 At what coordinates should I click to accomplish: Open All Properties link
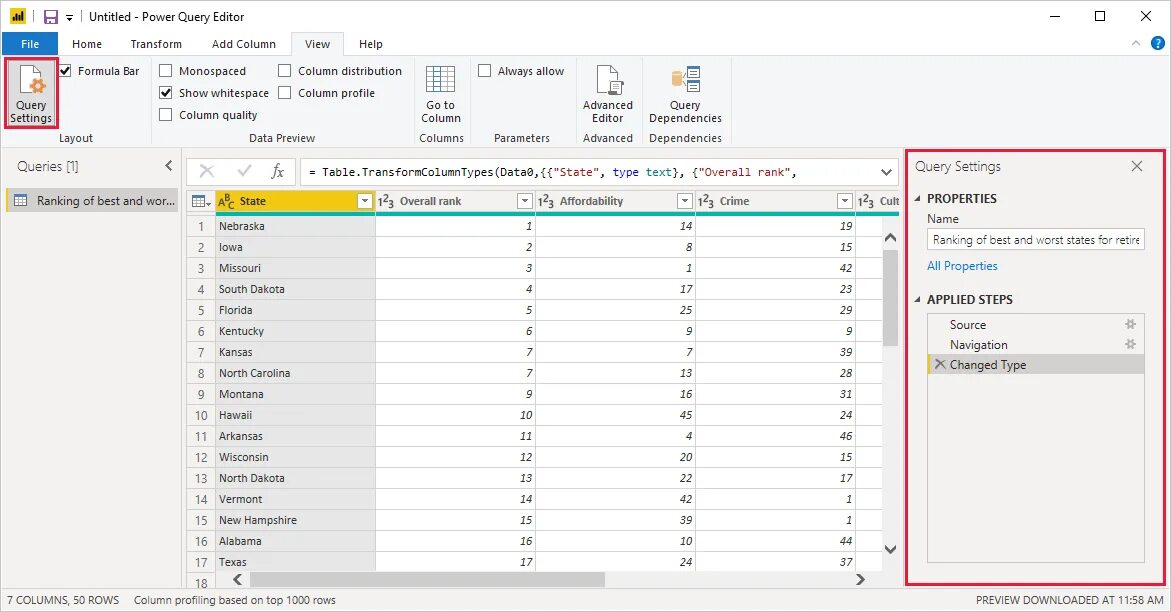(x=962, y=266)
